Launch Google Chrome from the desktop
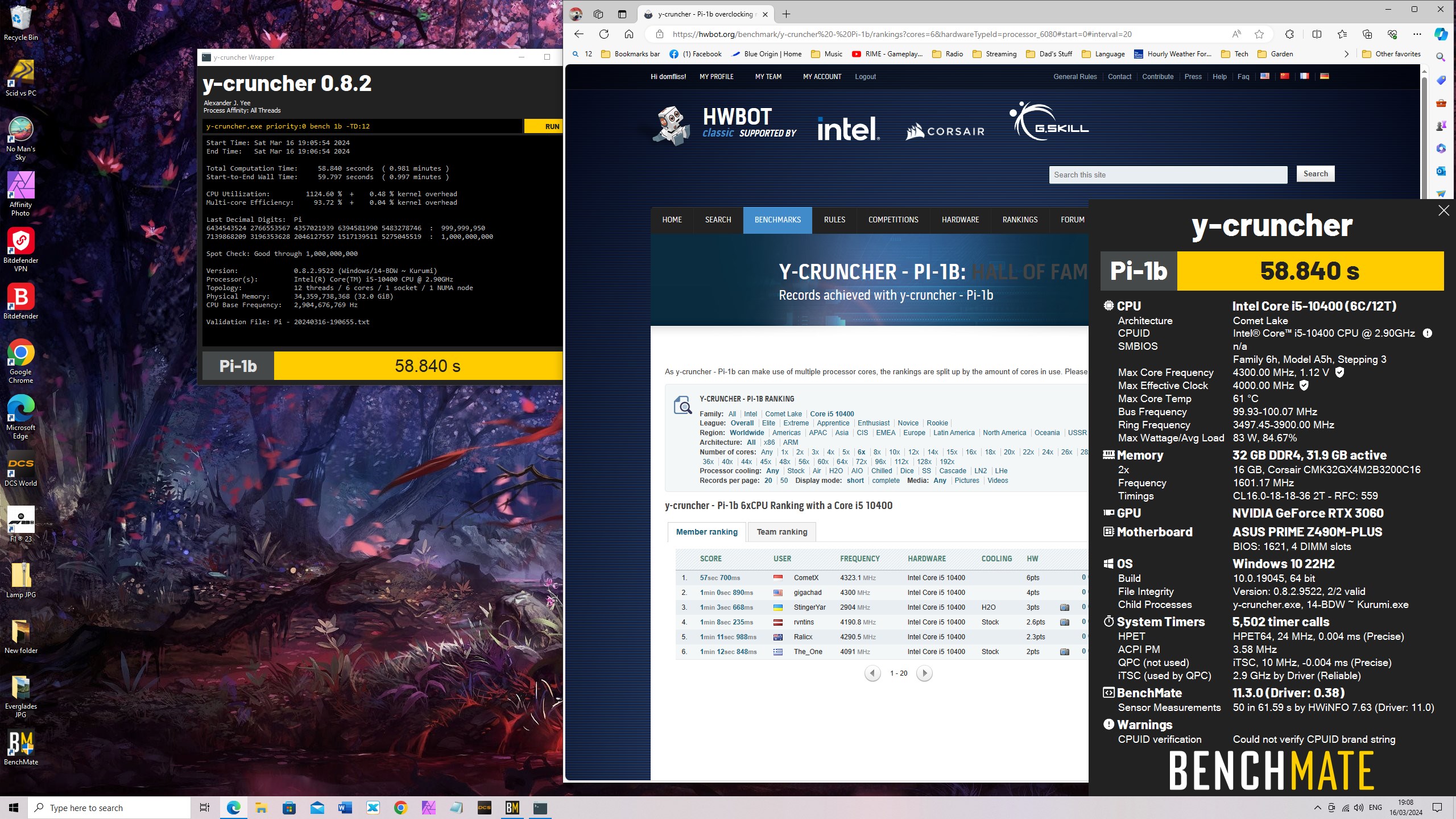Viewport: 1456px width, 819px height. point(20,361)
